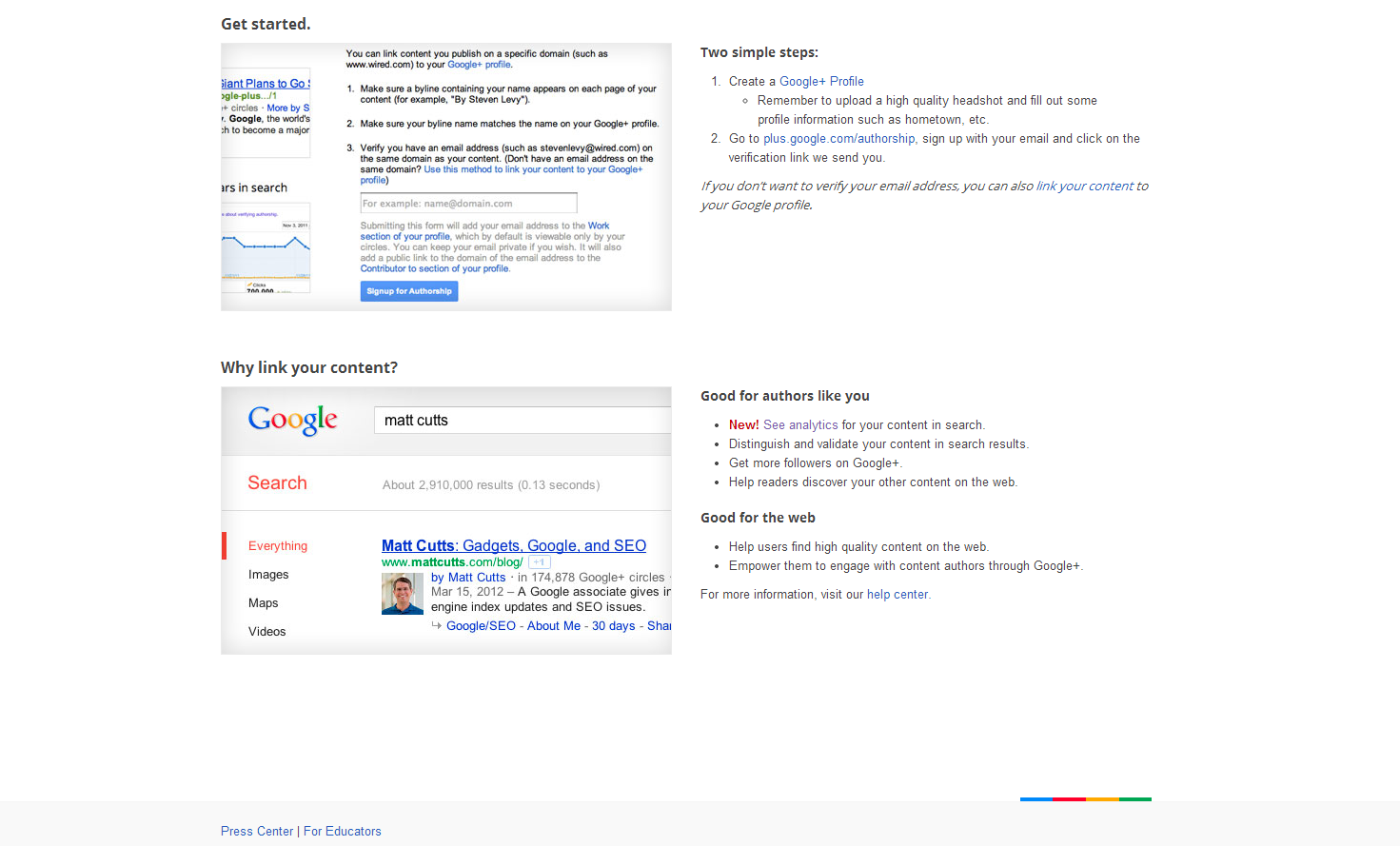
Task: Click 'Signup for Authorship' button in screenshot
Action: (x=409, y=291)
